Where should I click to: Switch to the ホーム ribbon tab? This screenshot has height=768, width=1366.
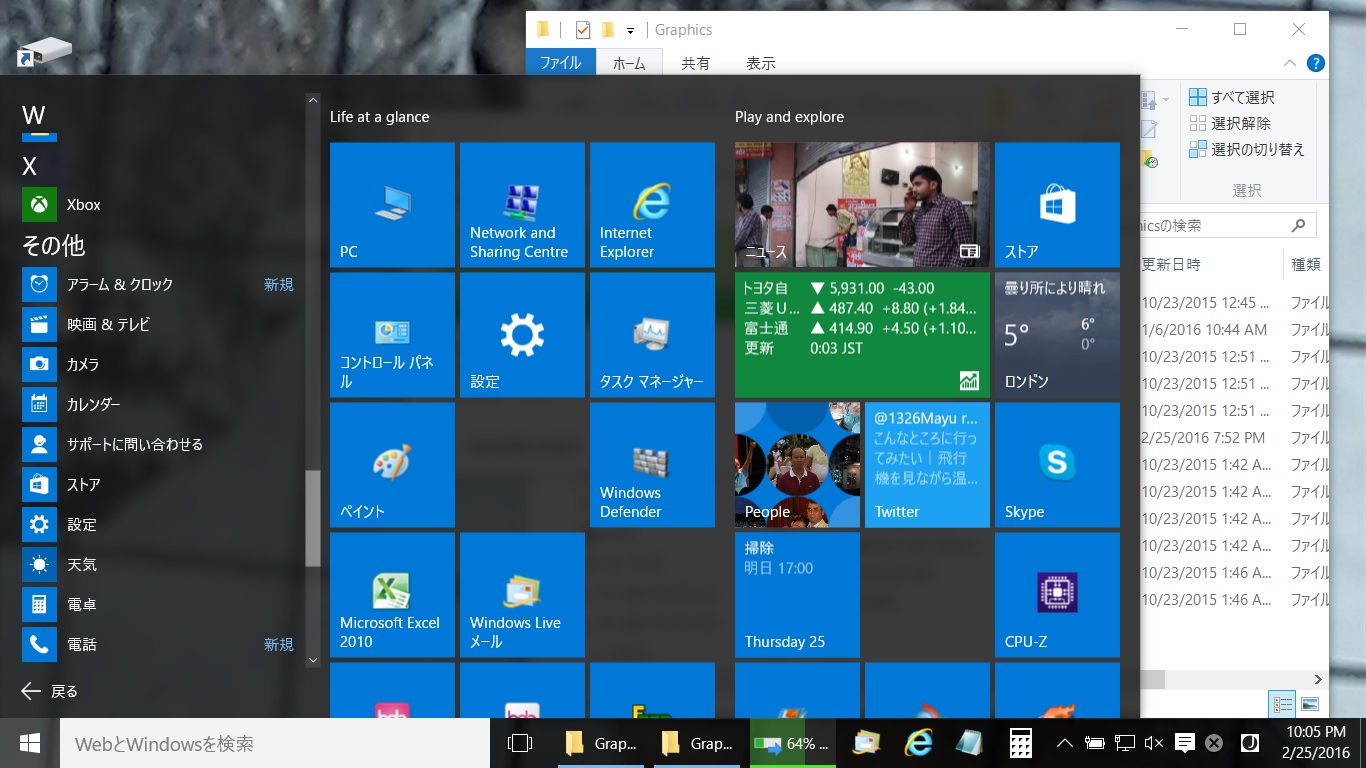(x=629, y=63)
